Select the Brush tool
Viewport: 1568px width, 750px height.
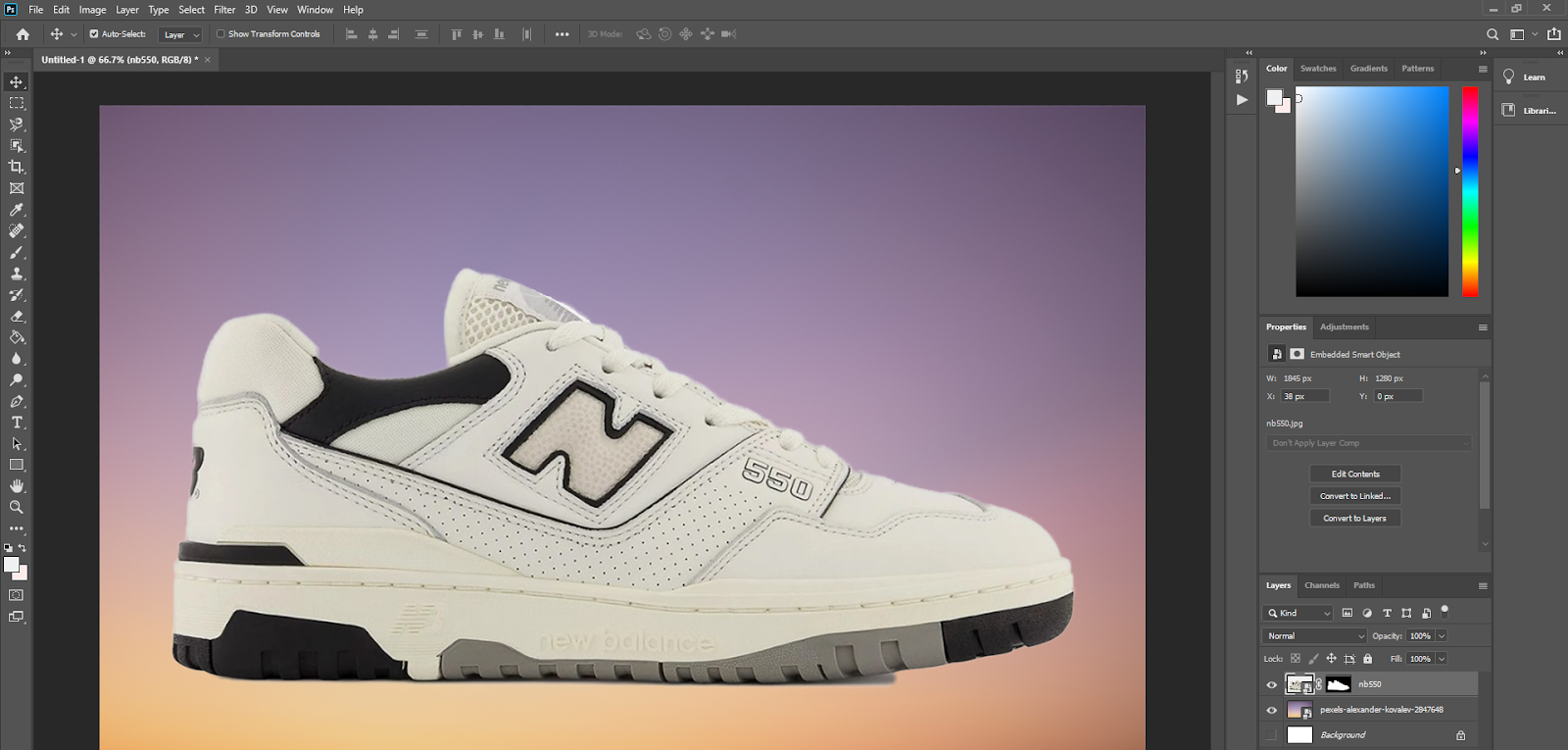[17, 253]
